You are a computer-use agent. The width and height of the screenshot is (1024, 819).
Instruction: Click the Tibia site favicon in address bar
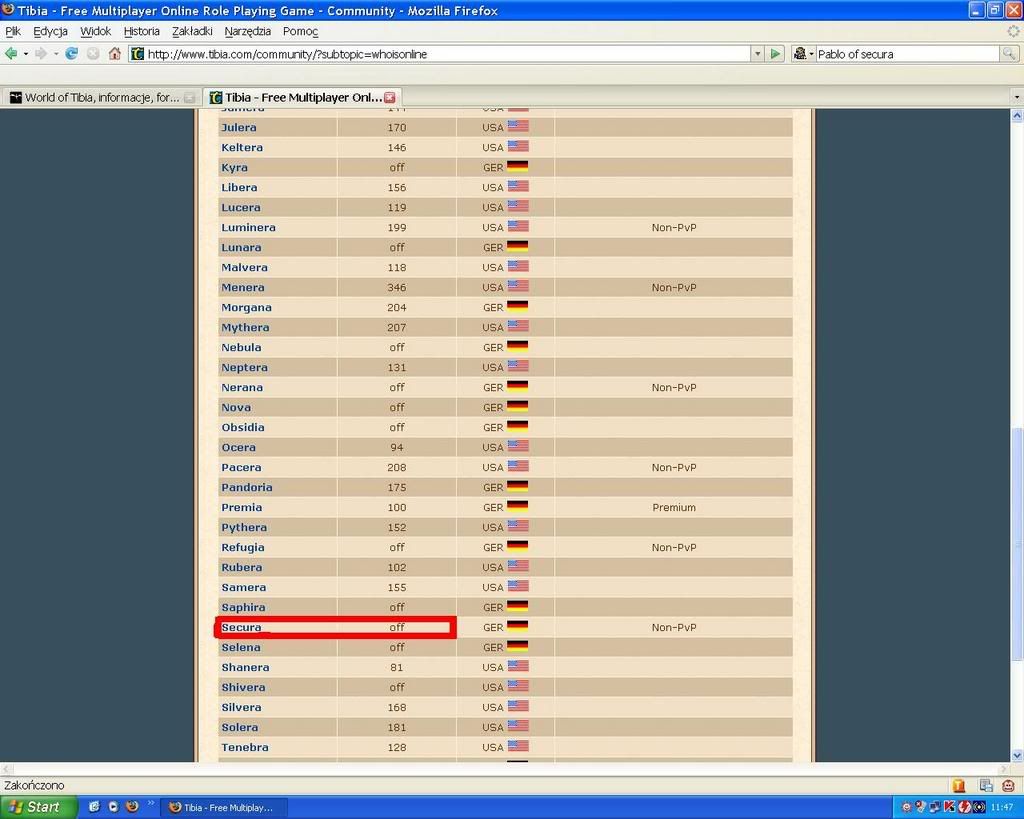136,54
